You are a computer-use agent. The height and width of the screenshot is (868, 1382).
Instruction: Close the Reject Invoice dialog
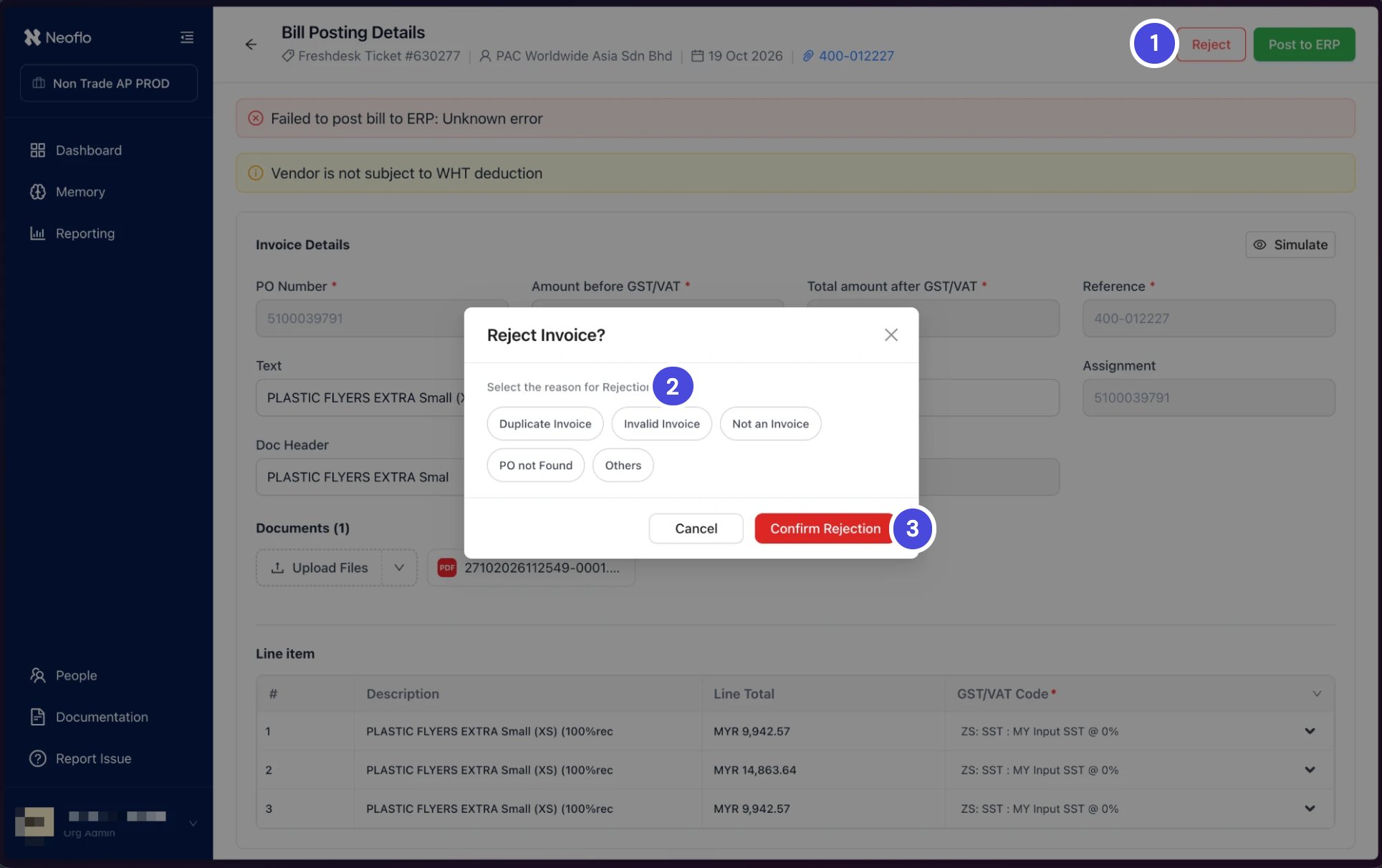[891, 334]
